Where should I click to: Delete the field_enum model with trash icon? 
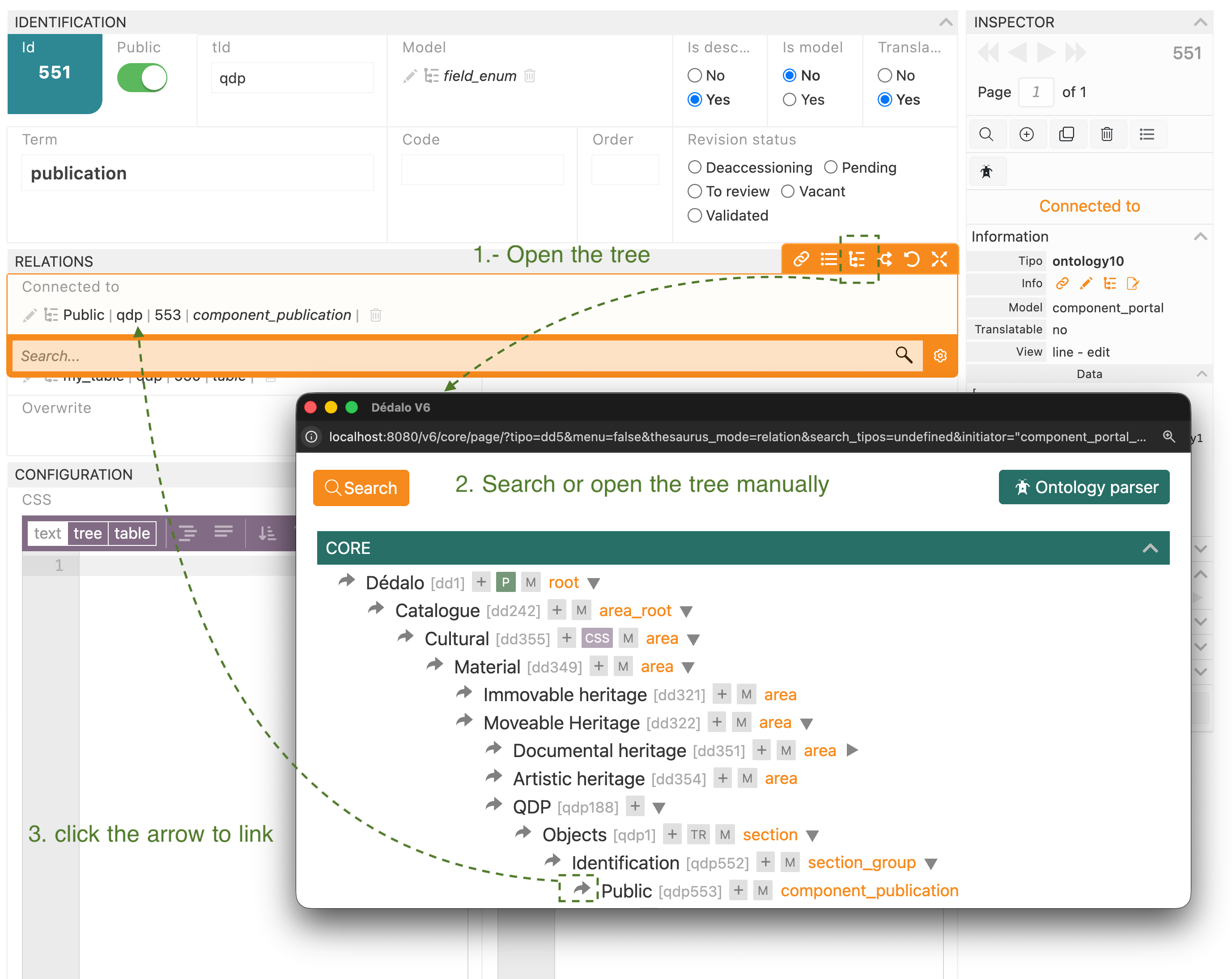click(530, 76)
